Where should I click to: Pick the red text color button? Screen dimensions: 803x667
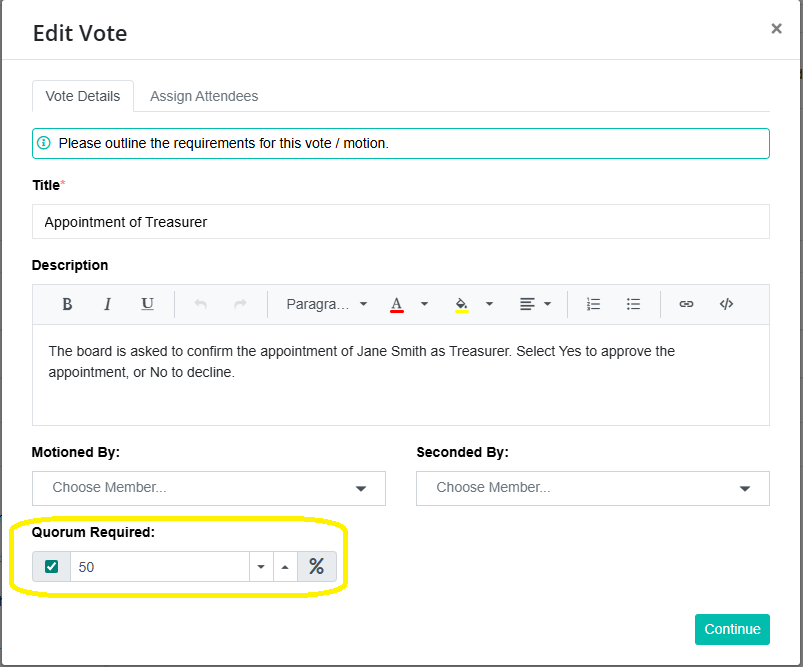click(x=397, y=304)
